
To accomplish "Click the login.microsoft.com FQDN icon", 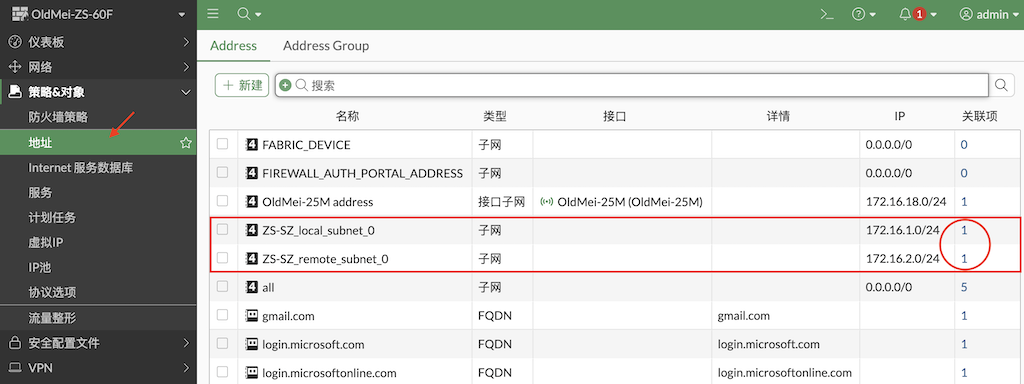I will (x=251, y=344).
